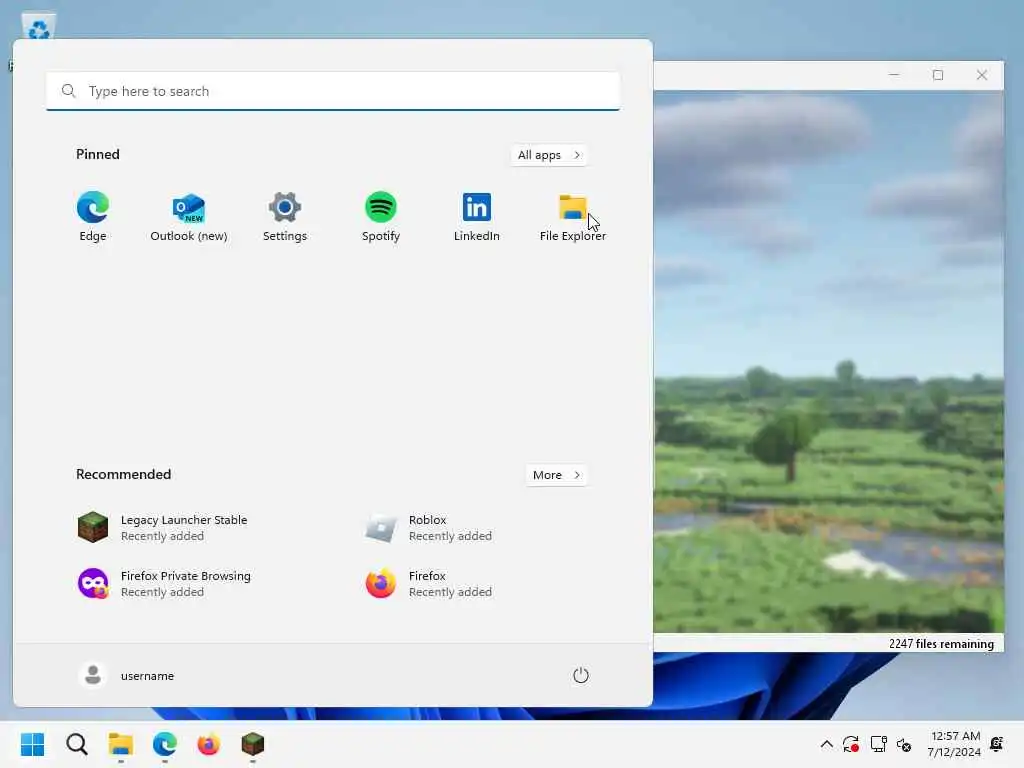
Task: Expand More recommended items
Action: [x=556, y=475]
